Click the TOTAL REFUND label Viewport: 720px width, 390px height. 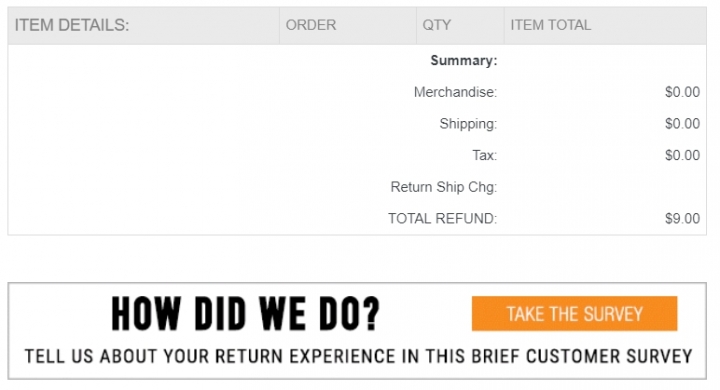coord(442,218)
